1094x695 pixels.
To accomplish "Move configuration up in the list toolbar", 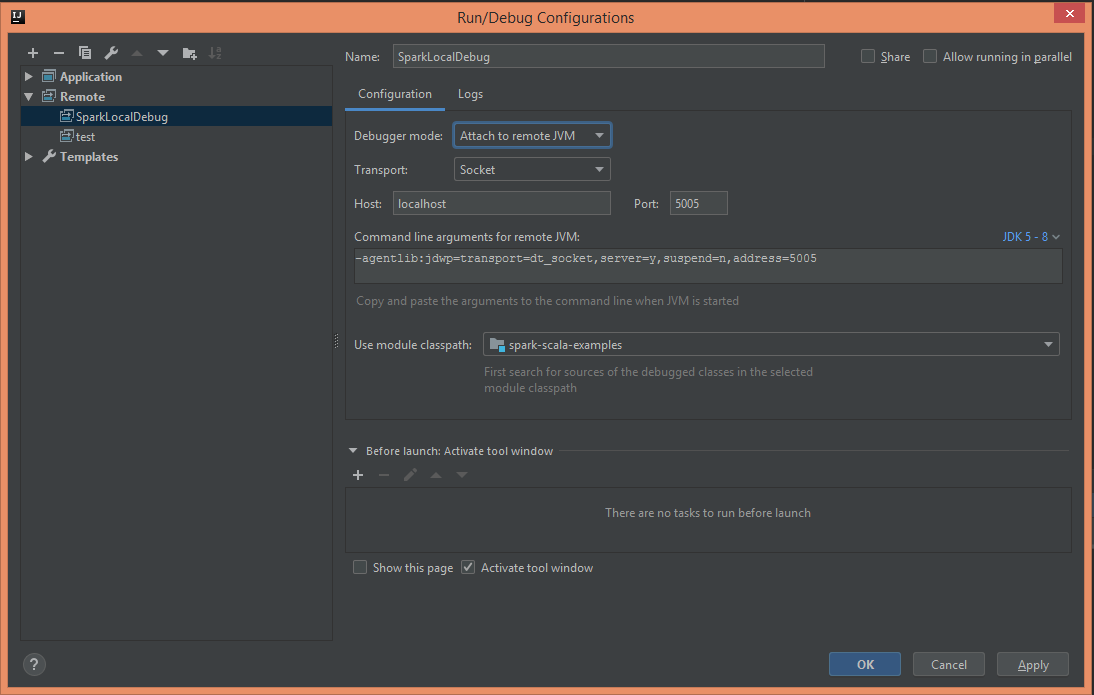I will coord(137,53).
